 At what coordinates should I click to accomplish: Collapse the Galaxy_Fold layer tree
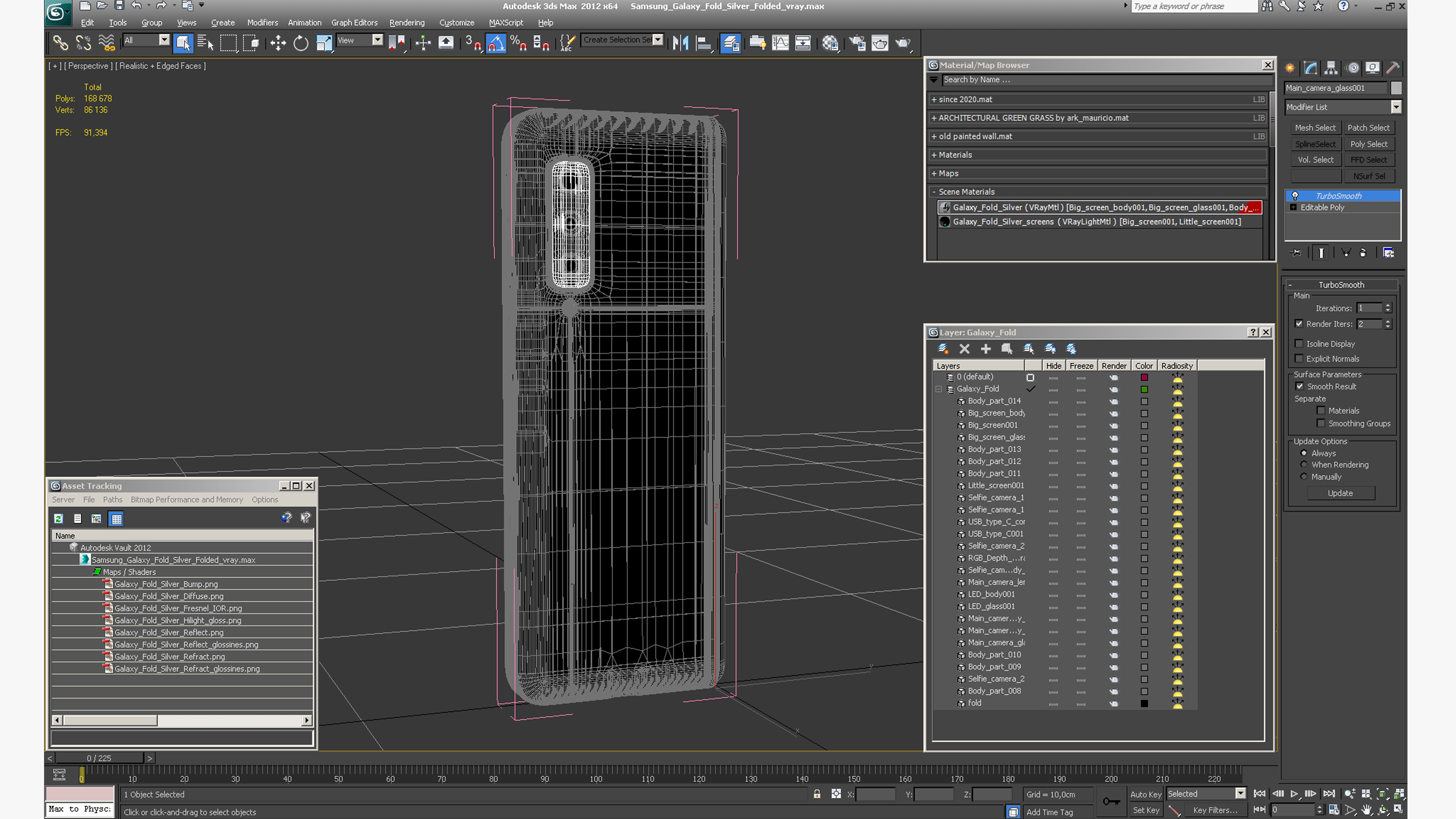tap(939, 389)
